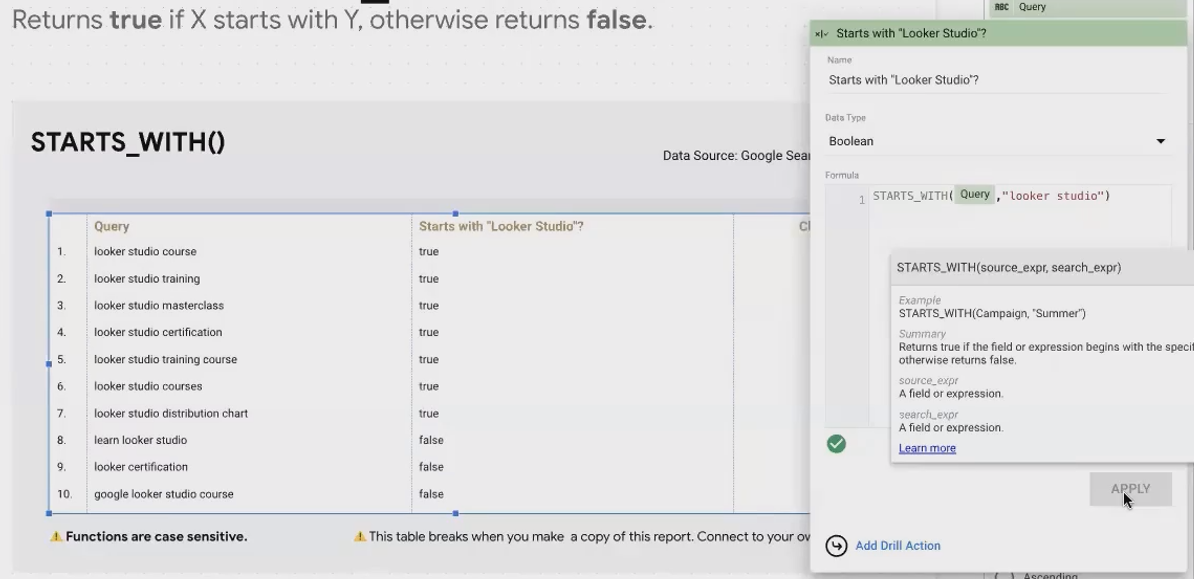Screen dimensions: 1194x579
Task: Click the Query field chip in the formula
Action: click(x=975, y=195)
